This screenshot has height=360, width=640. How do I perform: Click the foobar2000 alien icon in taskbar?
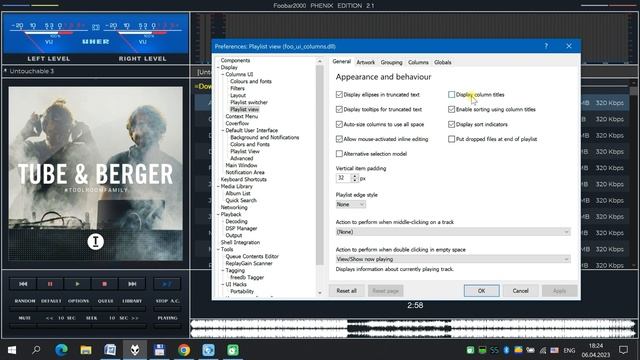(x=135, y=350)
